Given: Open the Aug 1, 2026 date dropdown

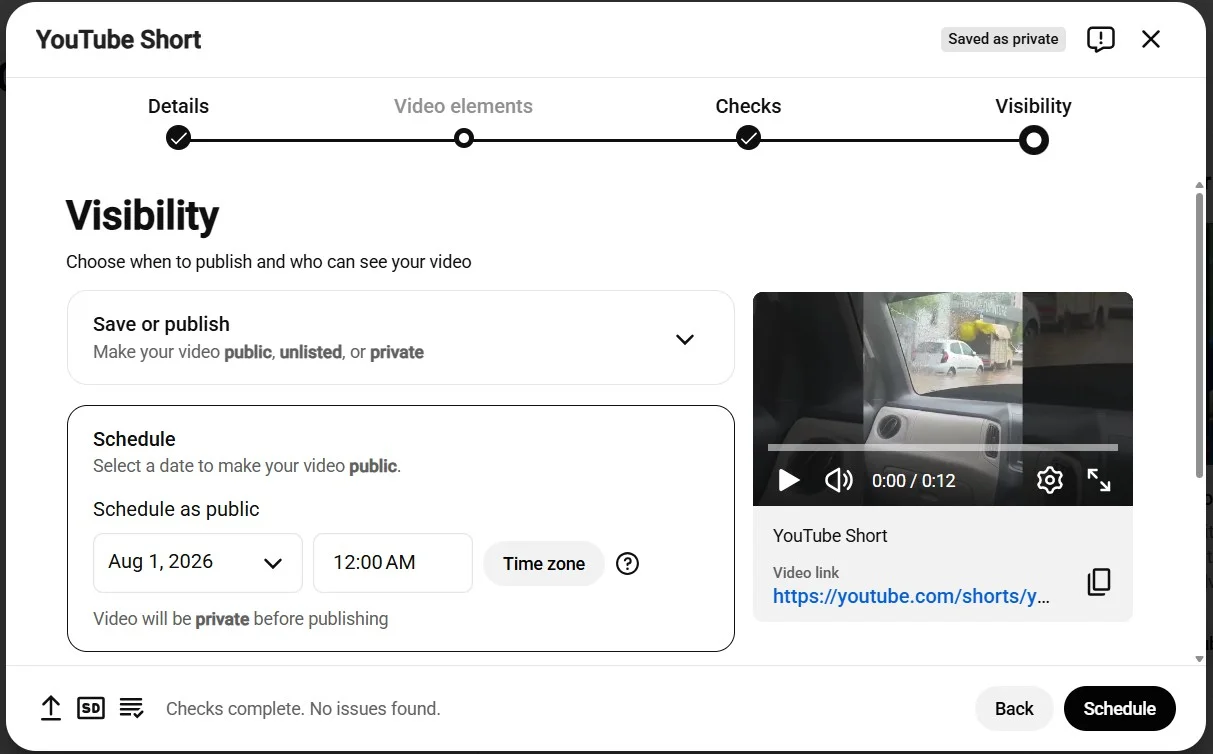Looking at the screenshot, I should pyautogui.click(x=198, y=562).
